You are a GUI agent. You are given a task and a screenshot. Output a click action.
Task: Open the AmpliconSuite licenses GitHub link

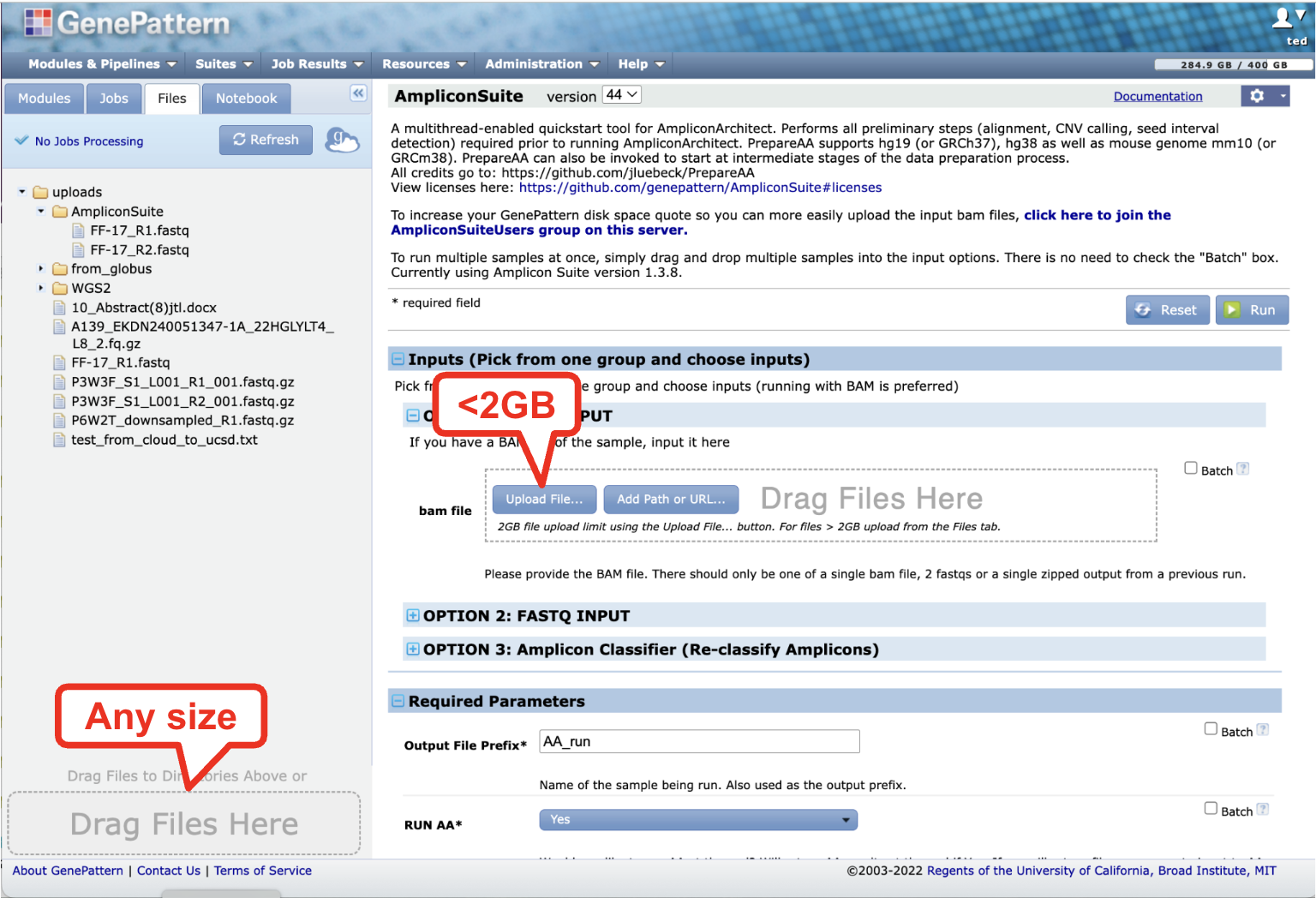point(700,188)
